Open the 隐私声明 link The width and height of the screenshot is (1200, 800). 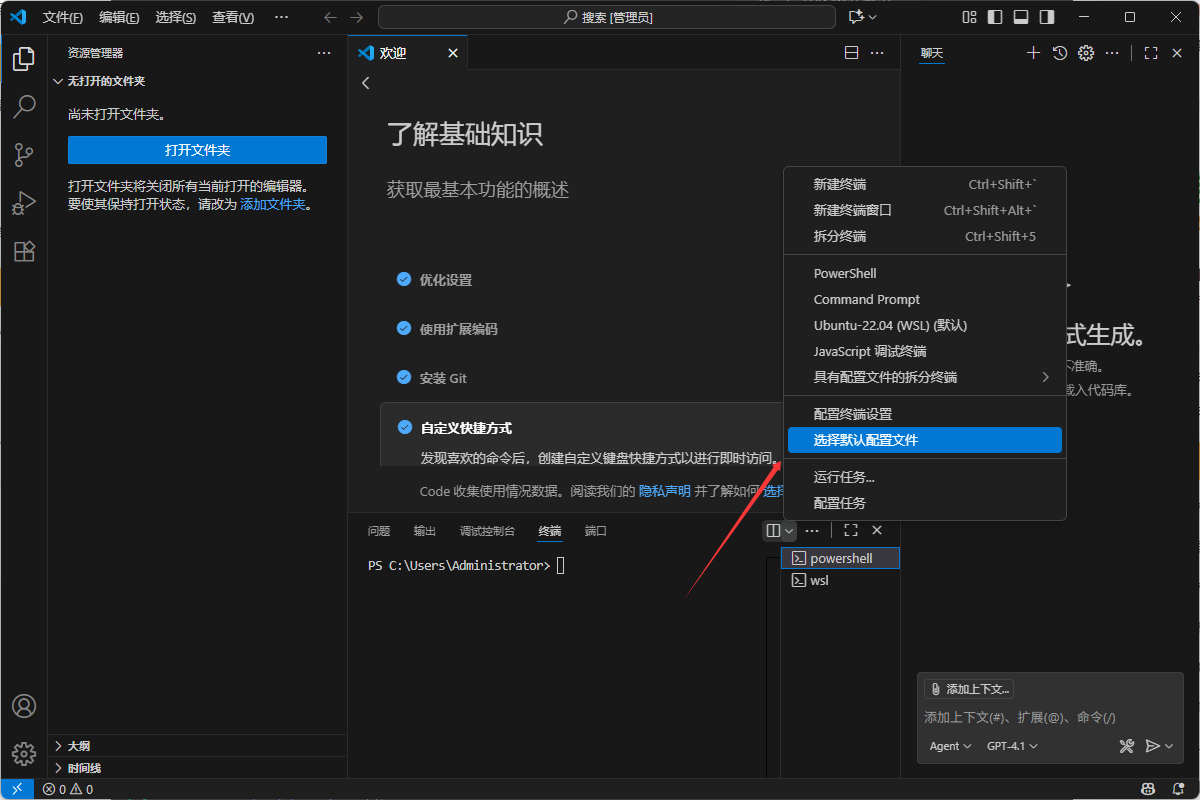coord(664,491)
